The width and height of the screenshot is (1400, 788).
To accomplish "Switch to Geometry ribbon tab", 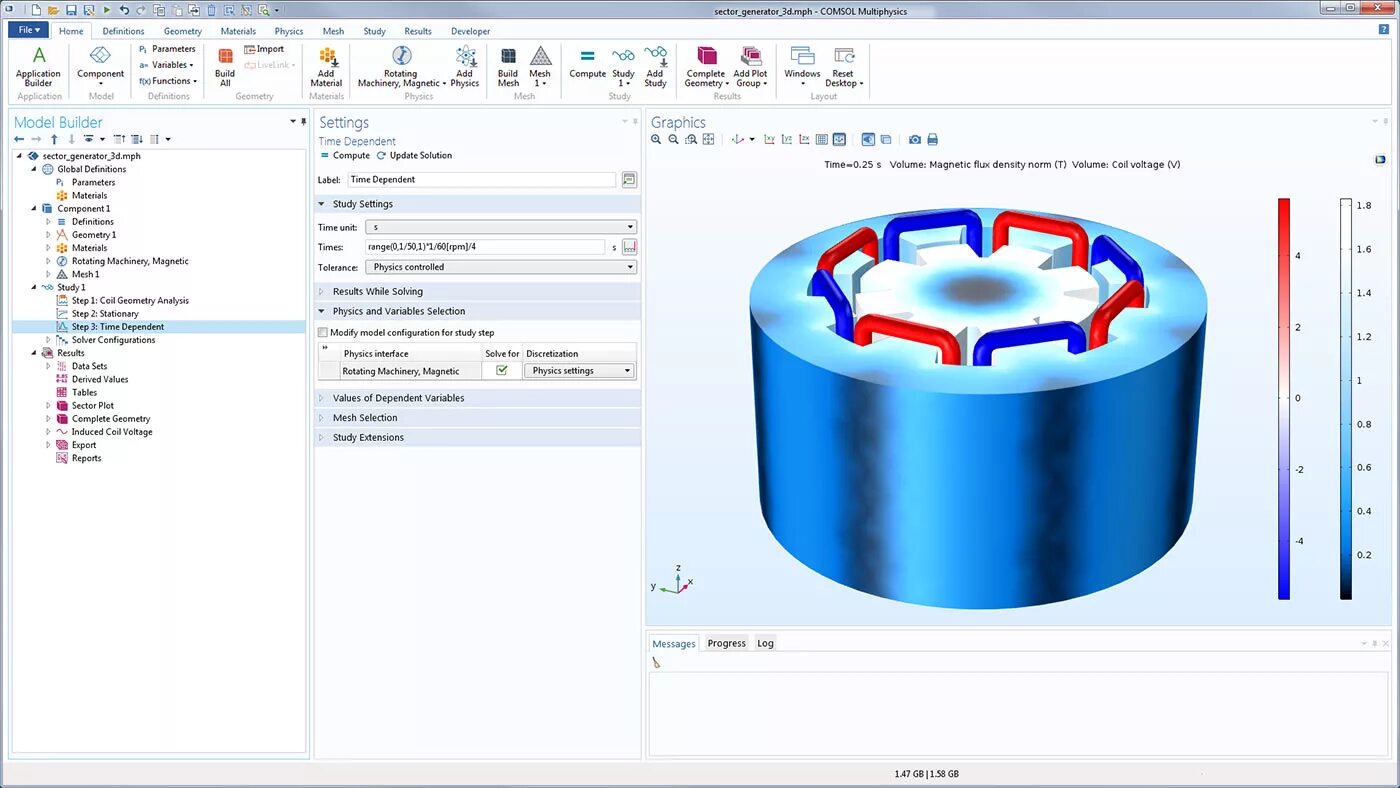I will click(183, 31).
